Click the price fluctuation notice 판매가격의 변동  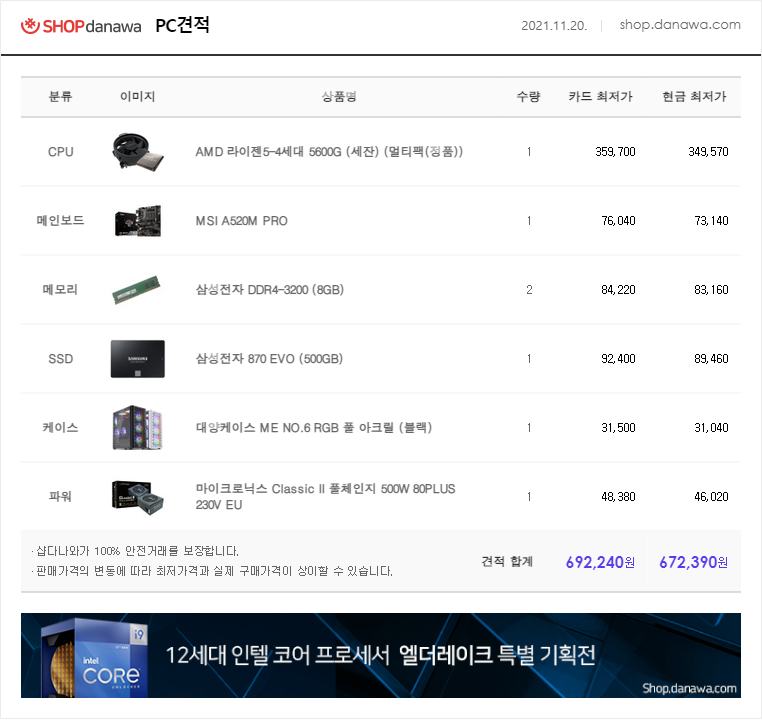coord(214,571)
